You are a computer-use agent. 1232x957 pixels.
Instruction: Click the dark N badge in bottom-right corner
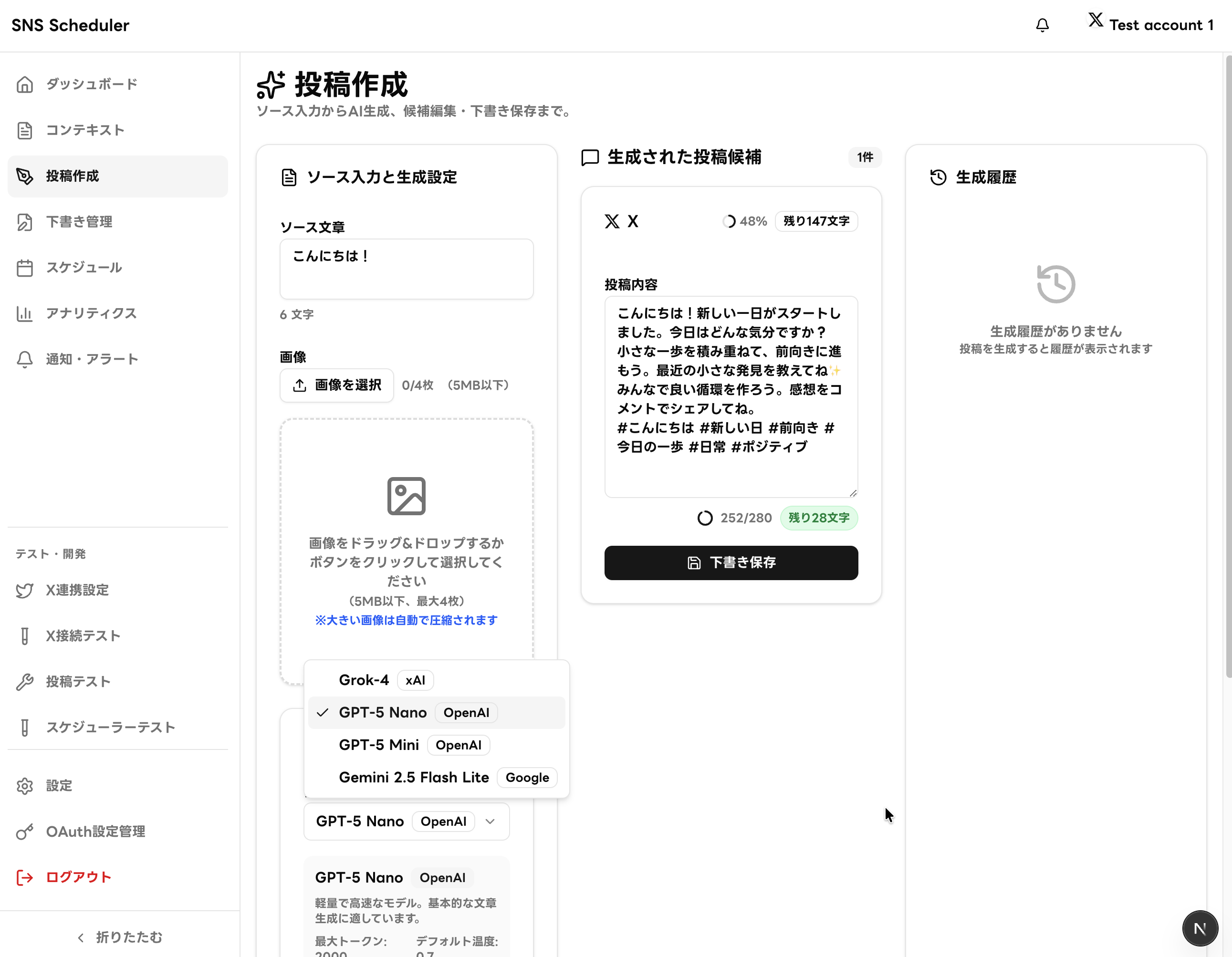pyautogui.click(x=1199, y=928)
